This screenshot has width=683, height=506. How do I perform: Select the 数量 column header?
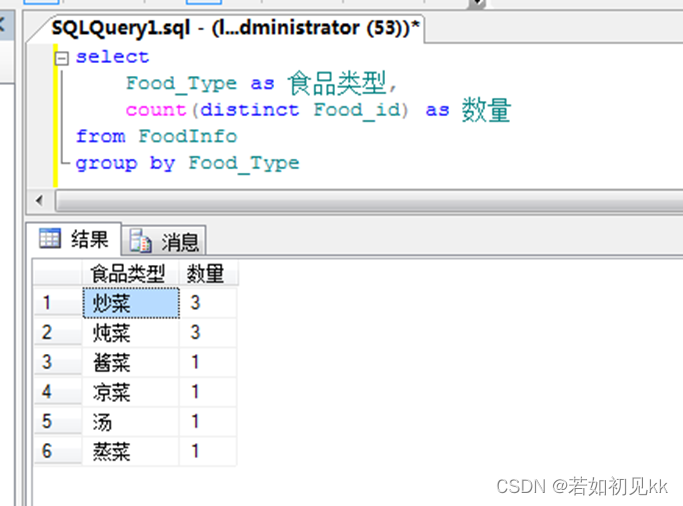pyautogui.click(x=208, y=274)
